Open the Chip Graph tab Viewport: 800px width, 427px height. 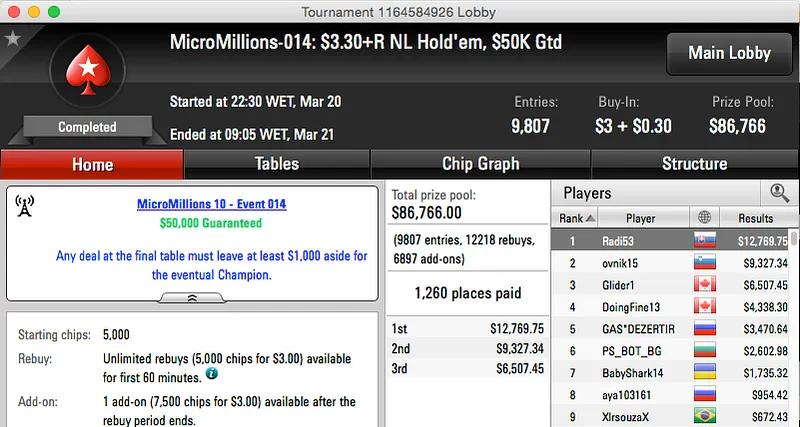click(480, 164)
